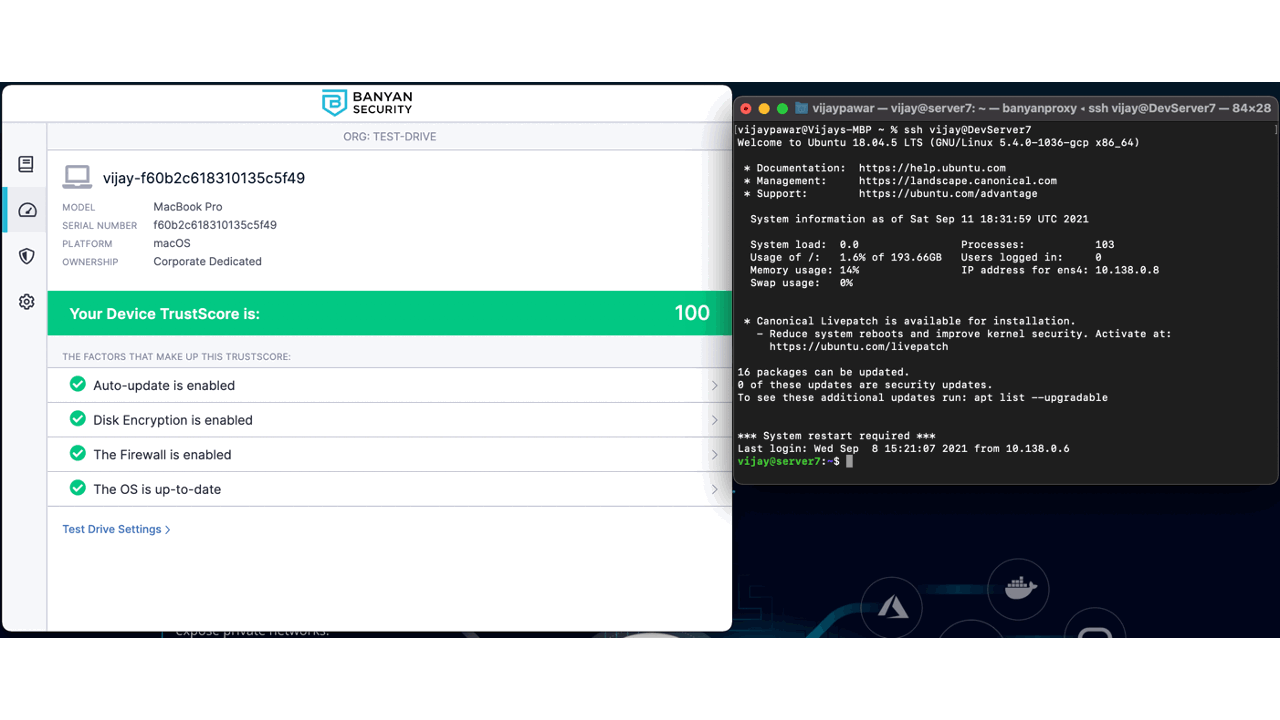Click the ubuntu.com/livepatch URL in terminal
Screen dimensions: 1280x720
858,347
